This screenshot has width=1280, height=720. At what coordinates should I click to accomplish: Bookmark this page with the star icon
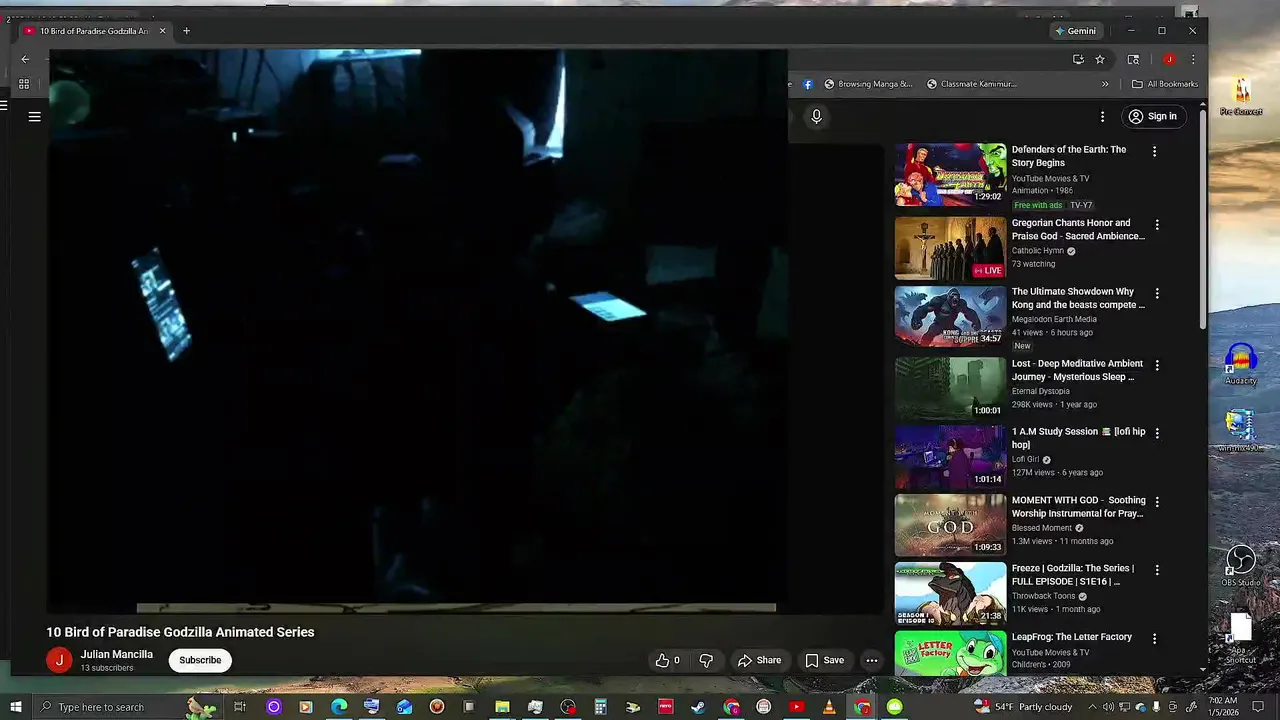tap(1100, 59)
